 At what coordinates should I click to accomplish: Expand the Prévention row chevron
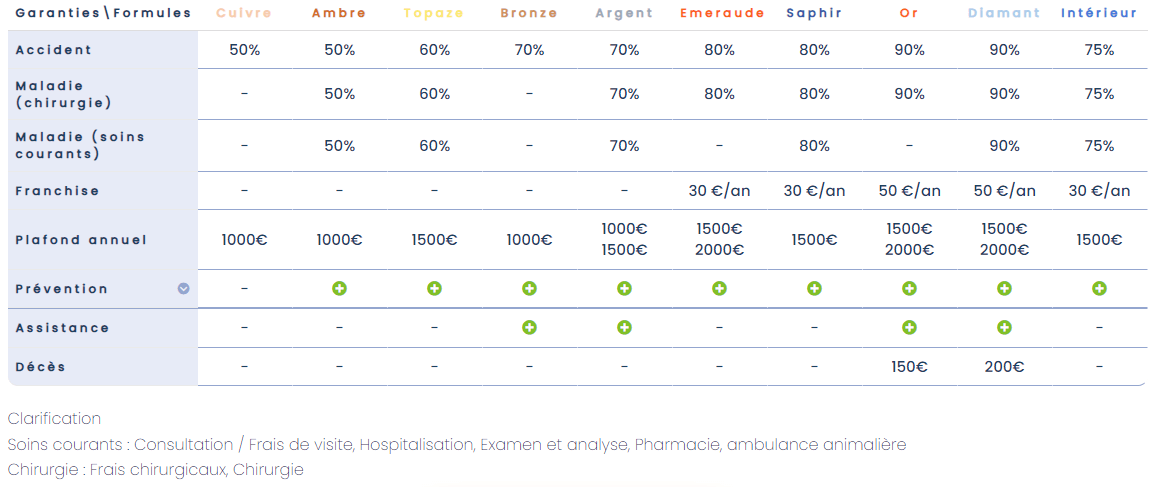183,289
